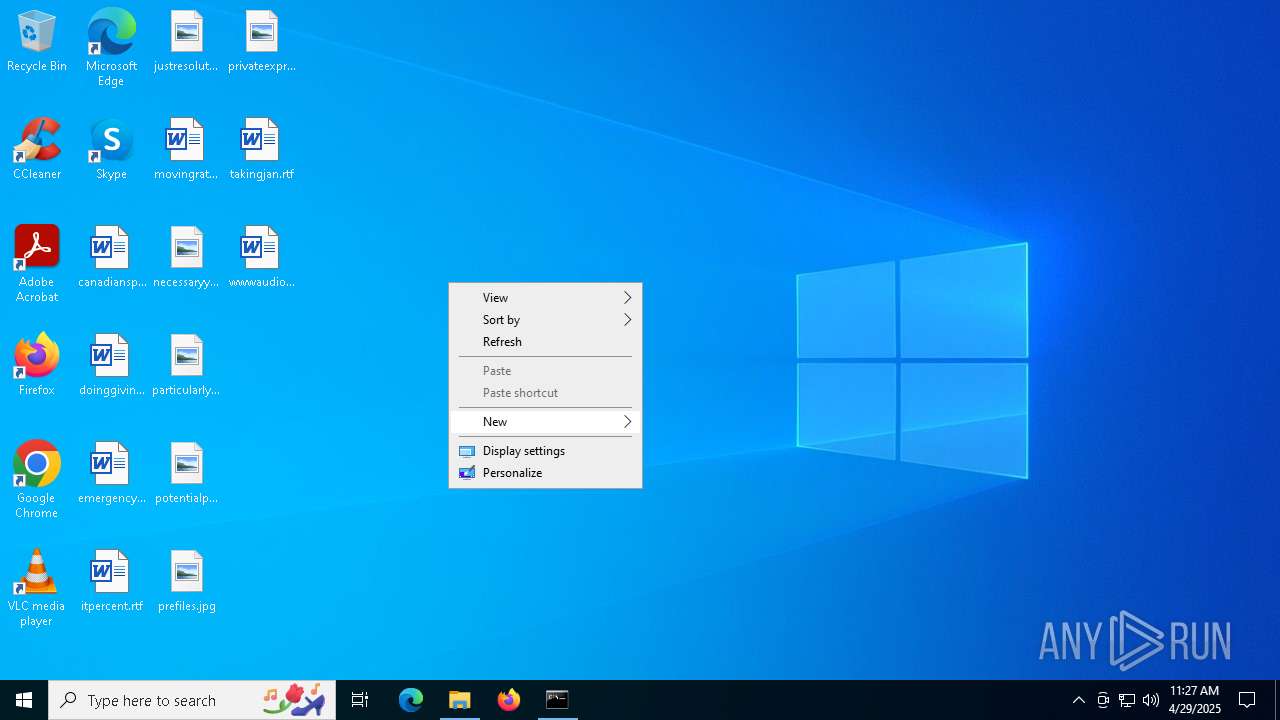This screenshot has width=1280, height=720.
Task: Focus the 'Type here to search' box
Action: pos(192,700)
